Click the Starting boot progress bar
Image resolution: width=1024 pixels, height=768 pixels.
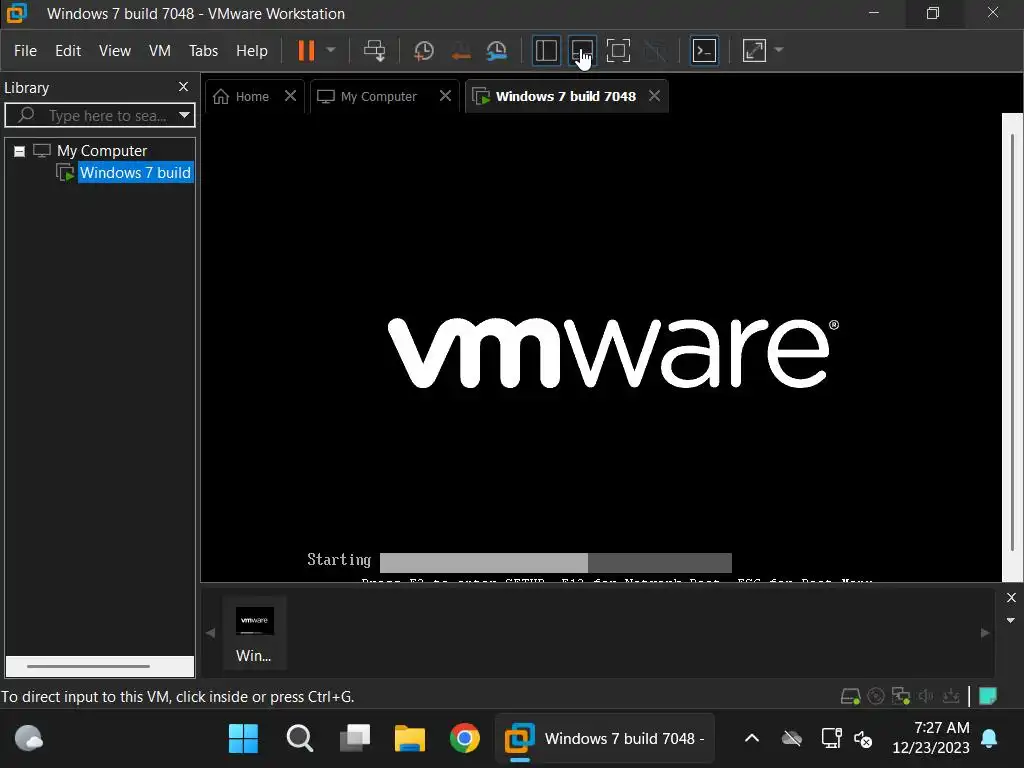tap(555, 562)
